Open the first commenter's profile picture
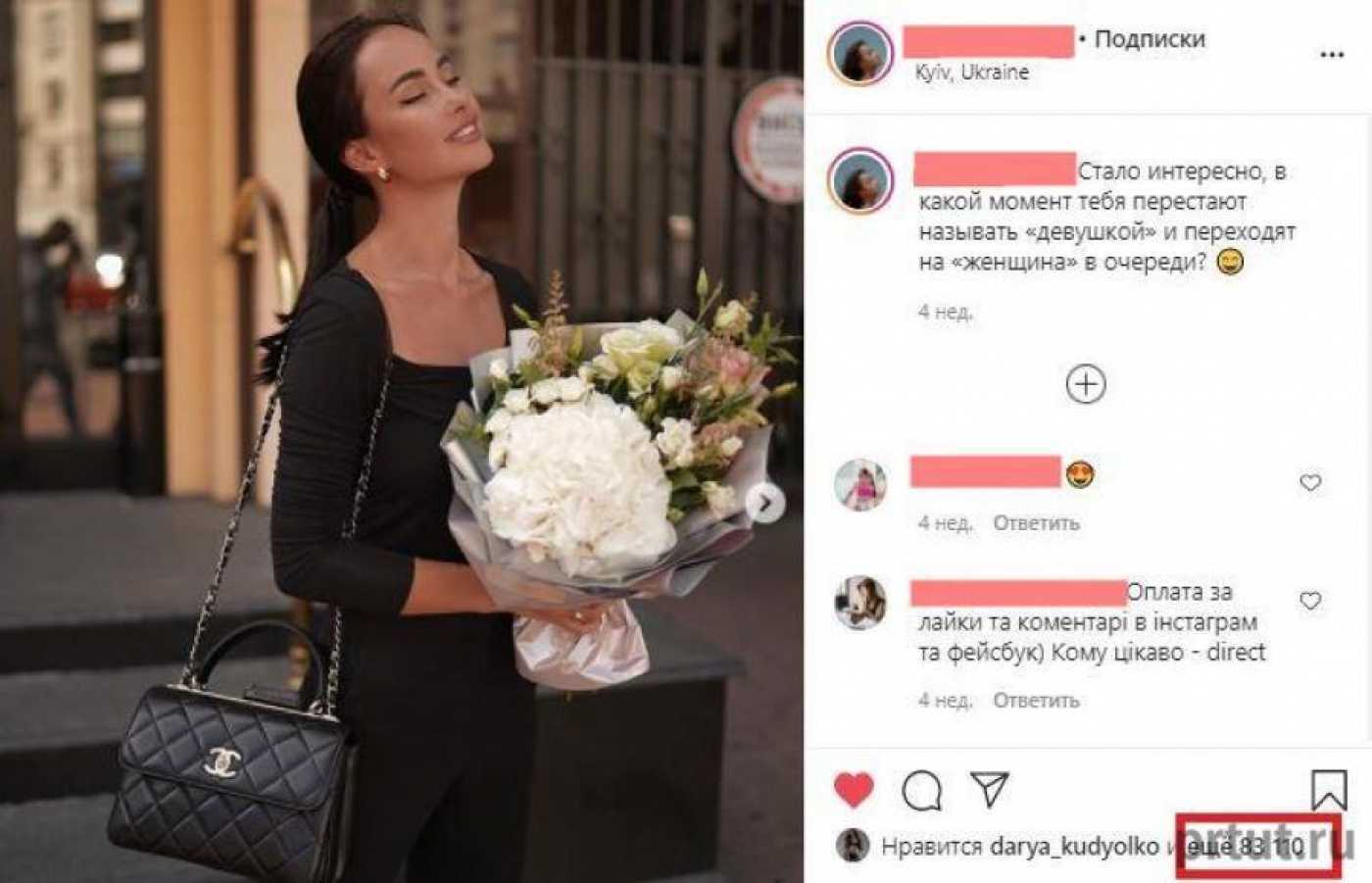Image resolution: width=1372 pixels, height=883 pixels. pos(860,484)
